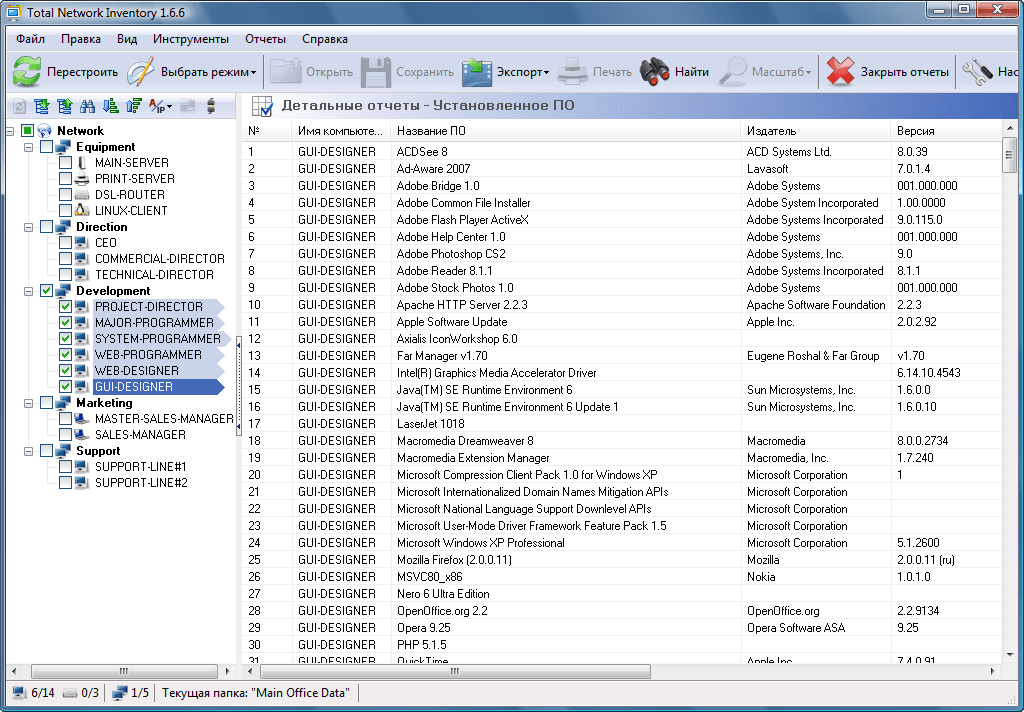This screenshot has width=1024, height=712.
Task: Click the wrench settings icon at toolbar end
Action: tap(977, 71)
